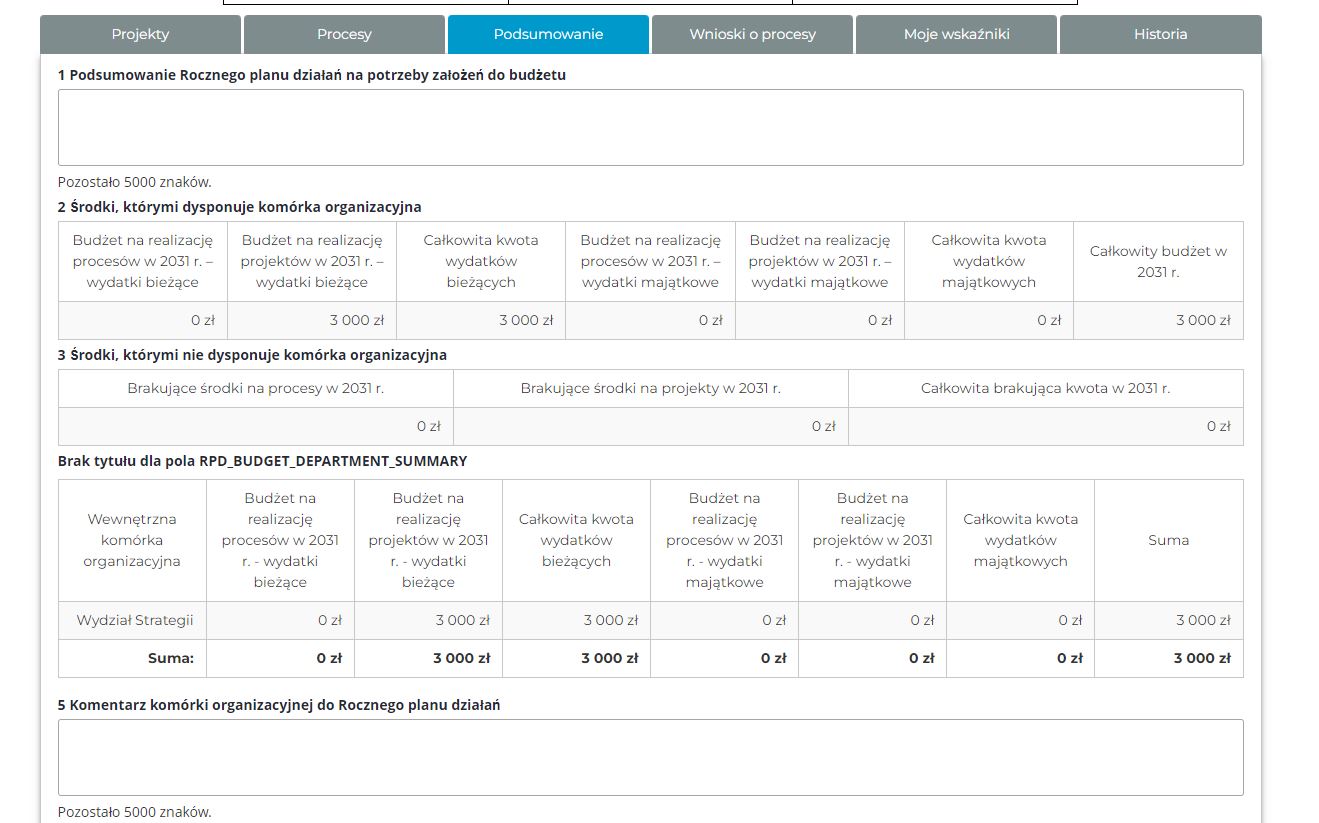The height and width of the screenshot is (823, 1319).
Task: Click the RPD_BUDGET_DEPARTMENT_SUMMARY missing title heading
Action: (x=262, y=461)
